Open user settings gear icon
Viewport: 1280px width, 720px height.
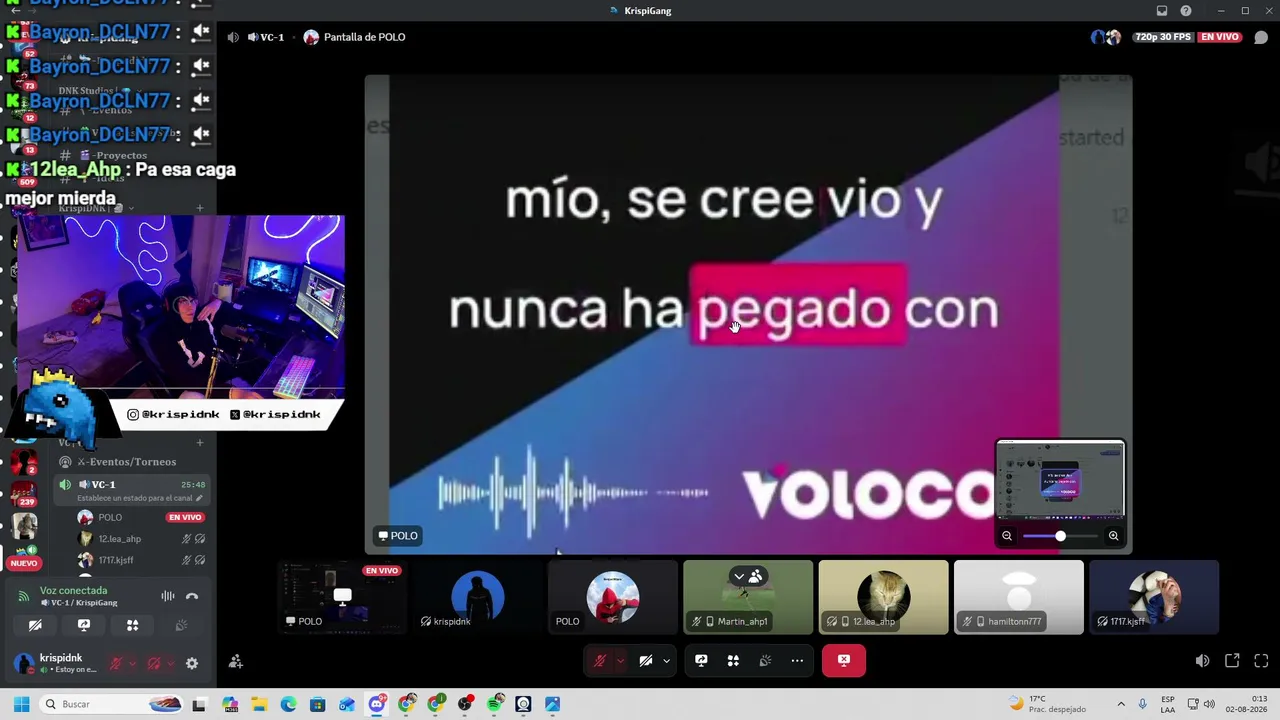[192, 663]
